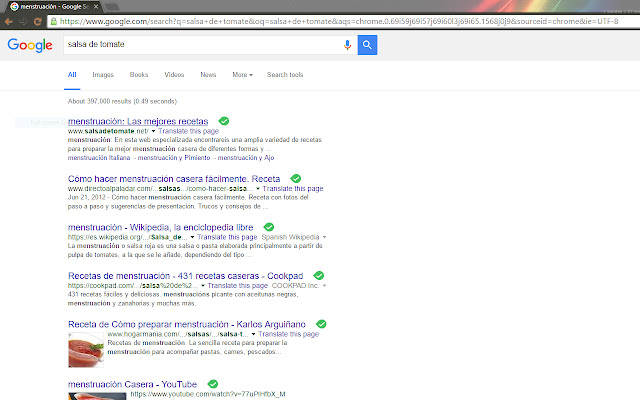
Task: Select the All results tab
Action: pyautogui.click(x=72, y=75)
